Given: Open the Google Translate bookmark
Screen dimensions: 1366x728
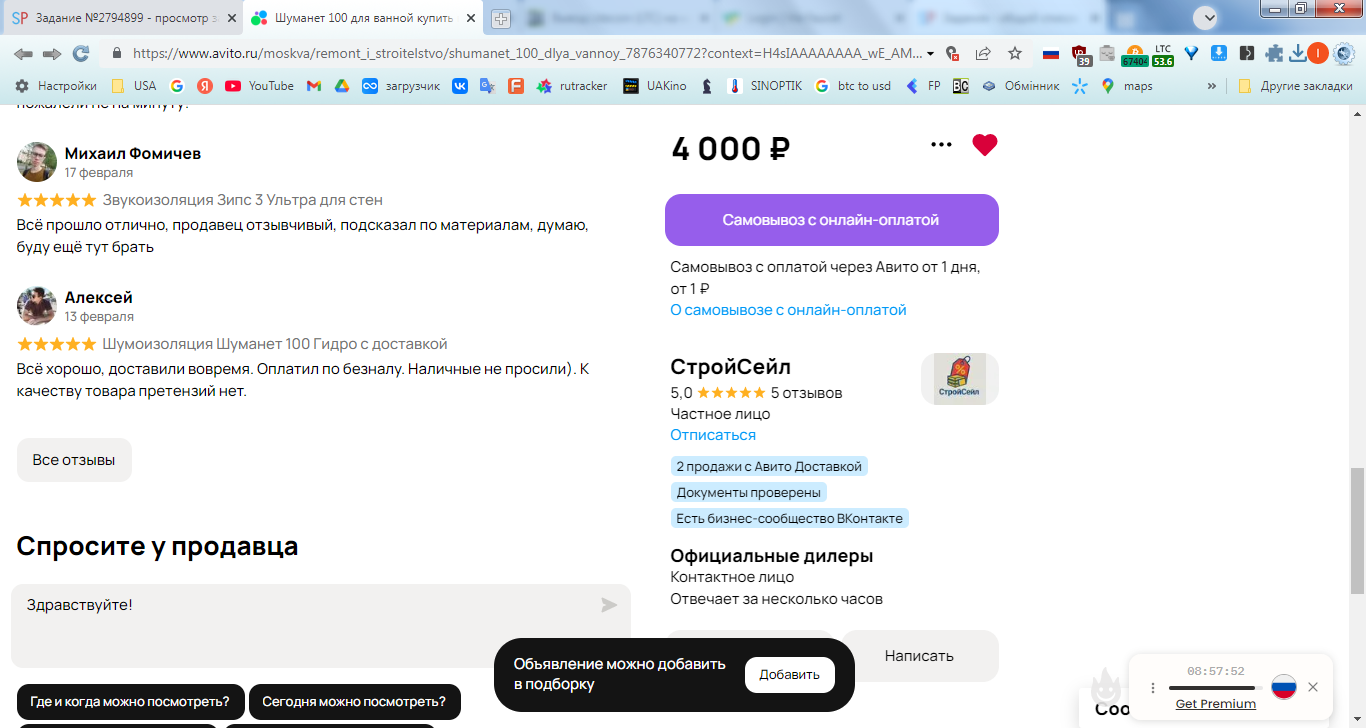Looking at the screenshot, I should [488, 86].
